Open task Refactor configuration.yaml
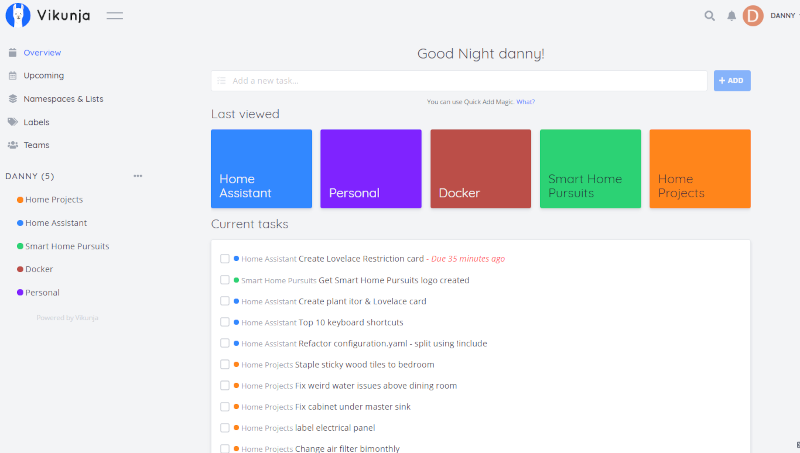Image resolution: width=800 pixels, height=453 pixels. point(393,343)
